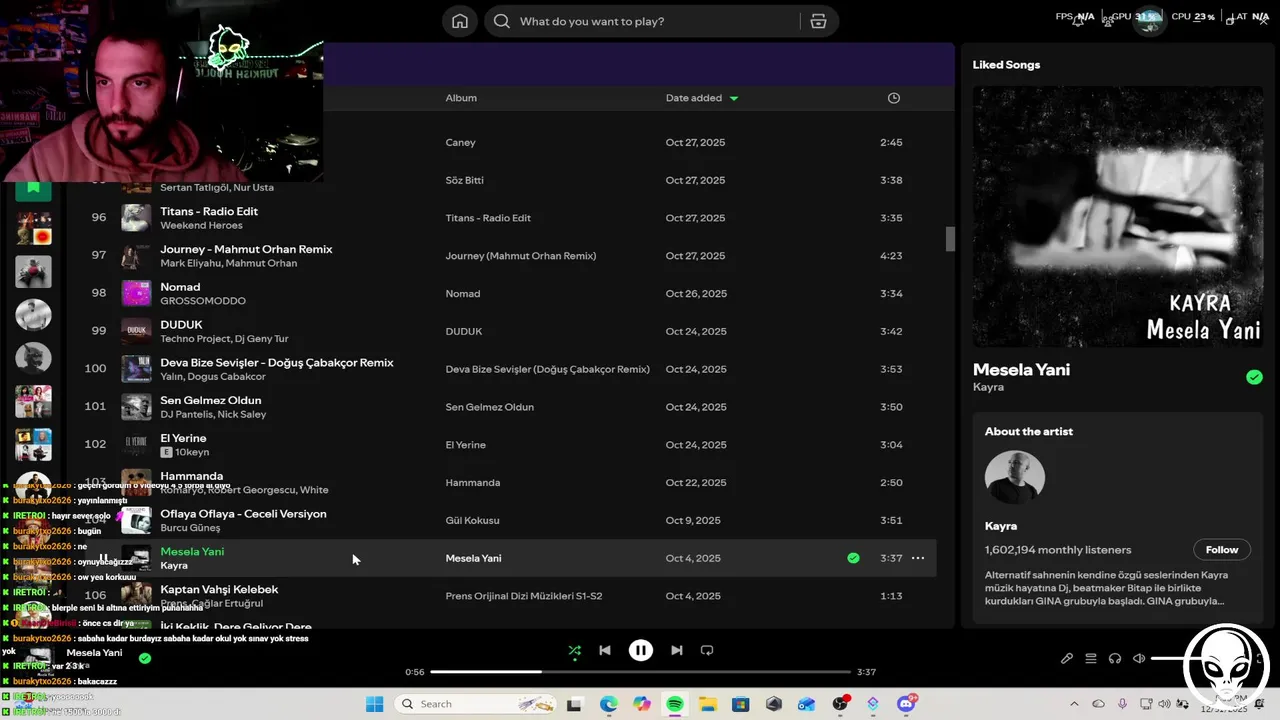
Task: Open Liked Songs bookmark in left sidebar
Action: coord(33,187)
